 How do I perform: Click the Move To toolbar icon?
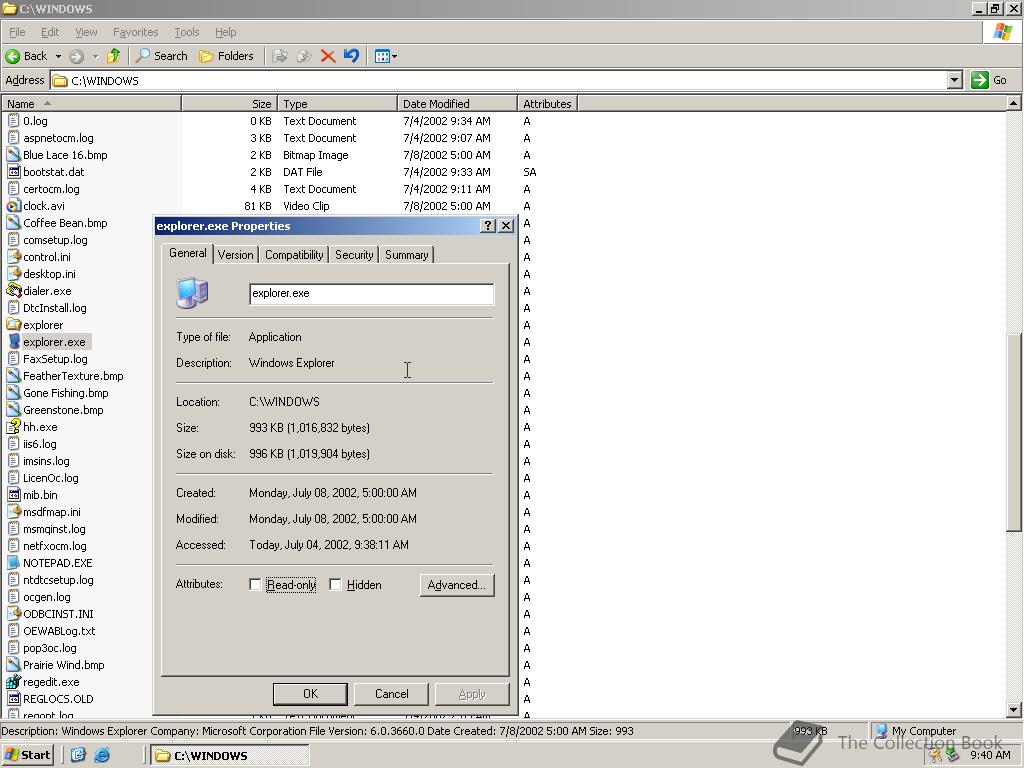280,56
